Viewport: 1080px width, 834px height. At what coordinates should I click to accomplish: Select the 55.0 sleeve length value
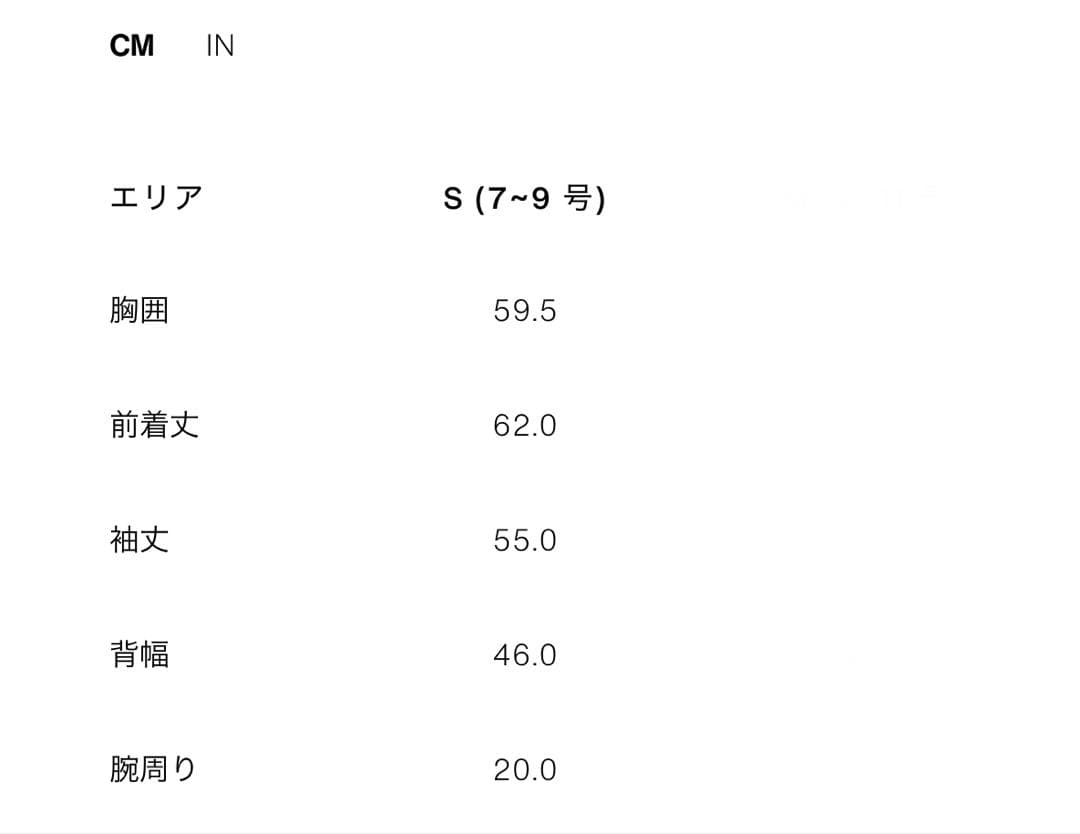tap(525, 540)
